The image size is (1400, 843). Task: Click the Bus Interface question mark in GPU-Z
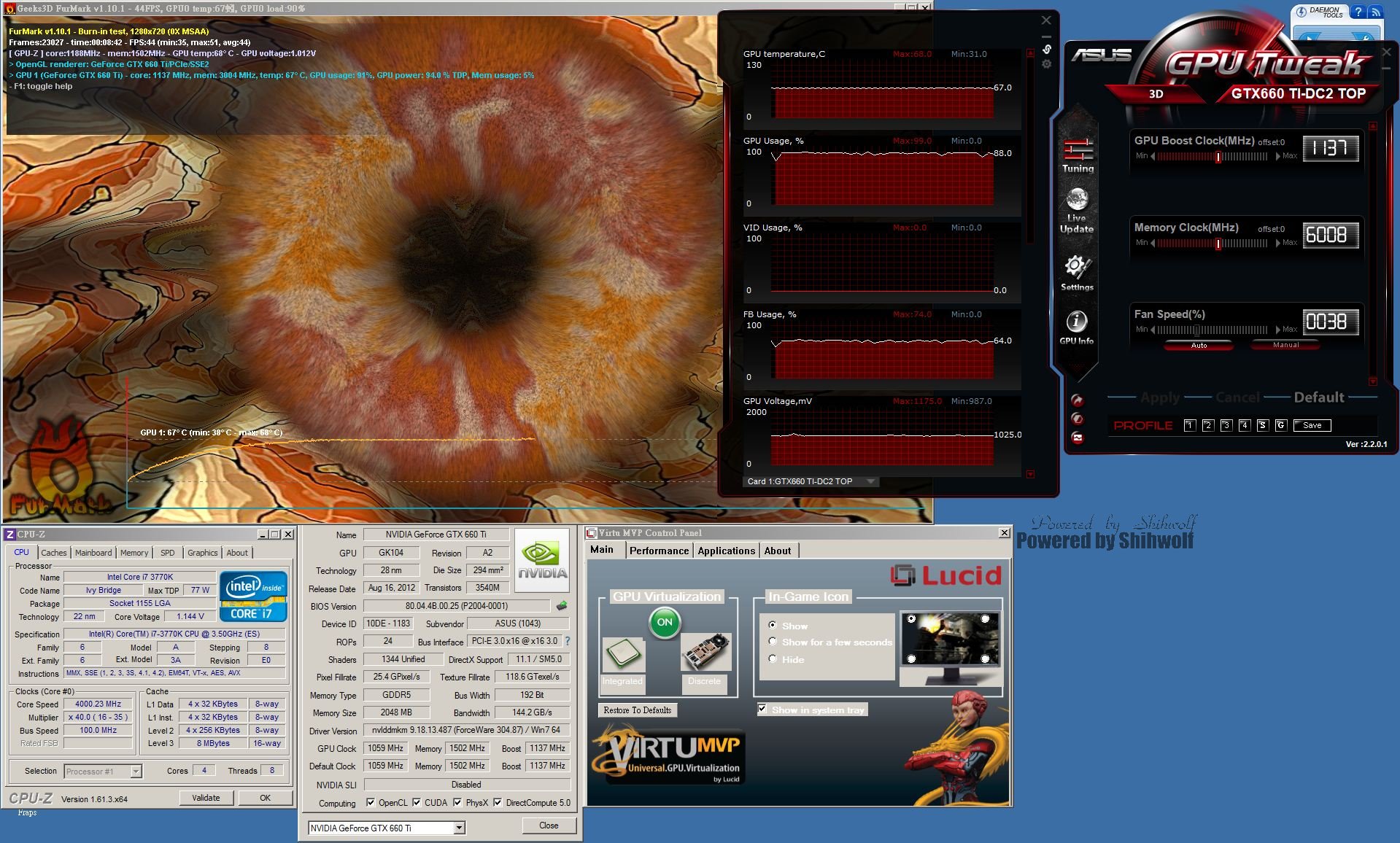(567, 641)
